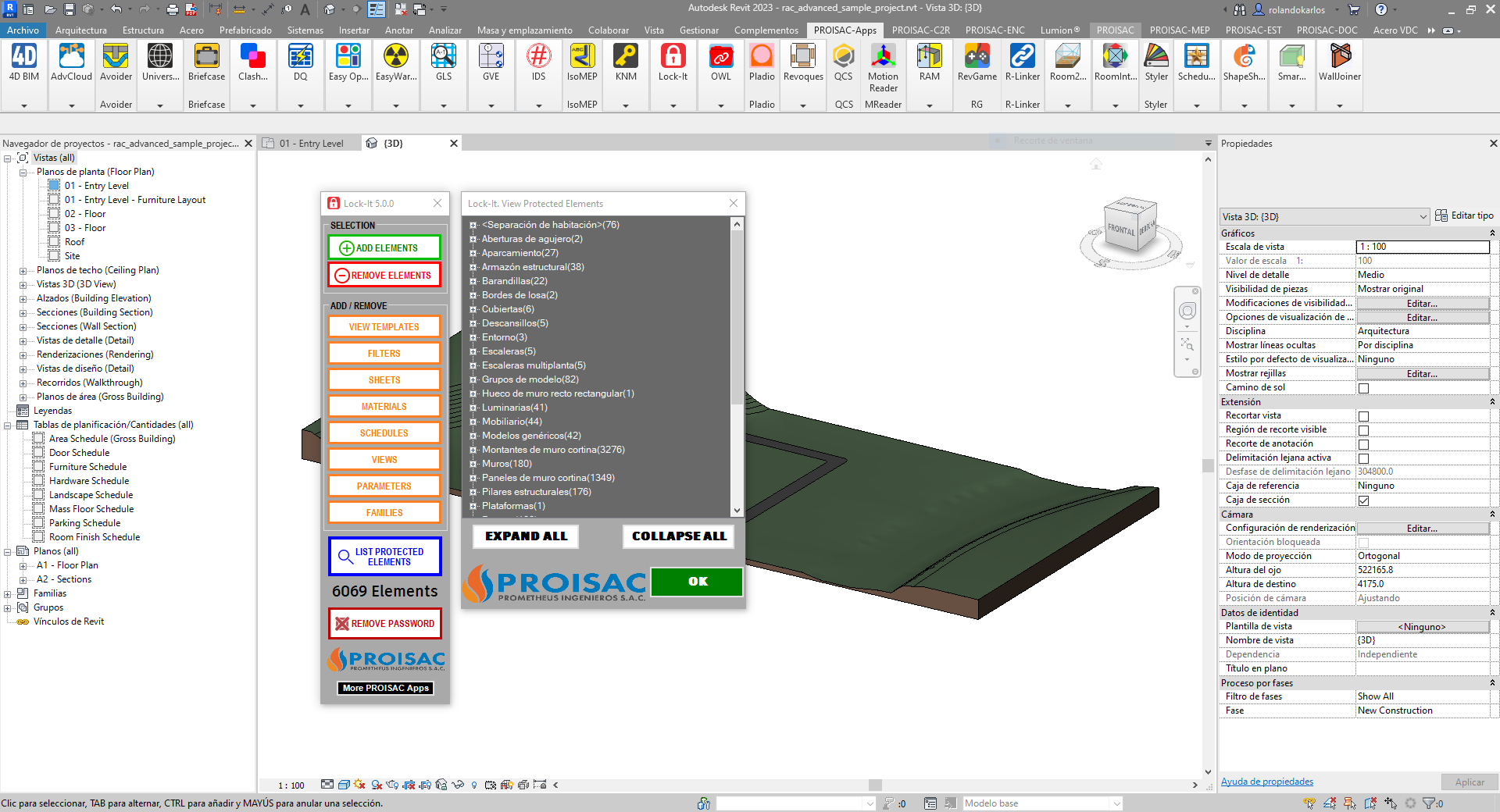1500x812 pixels.
Task: Click the 3D view horizontal scrollbar thumb
Action: [875, 785]
